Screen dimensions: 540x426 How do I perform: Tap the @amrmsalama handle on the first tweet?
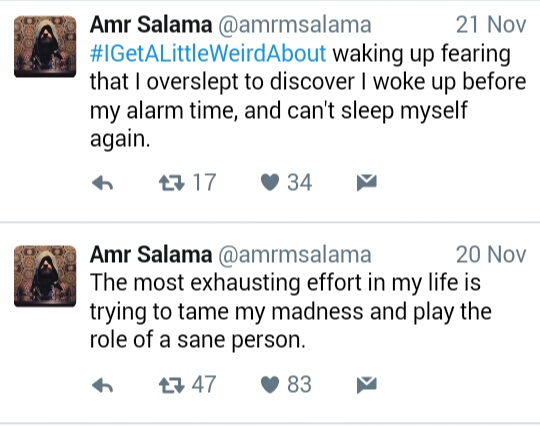tap(295, 25)
